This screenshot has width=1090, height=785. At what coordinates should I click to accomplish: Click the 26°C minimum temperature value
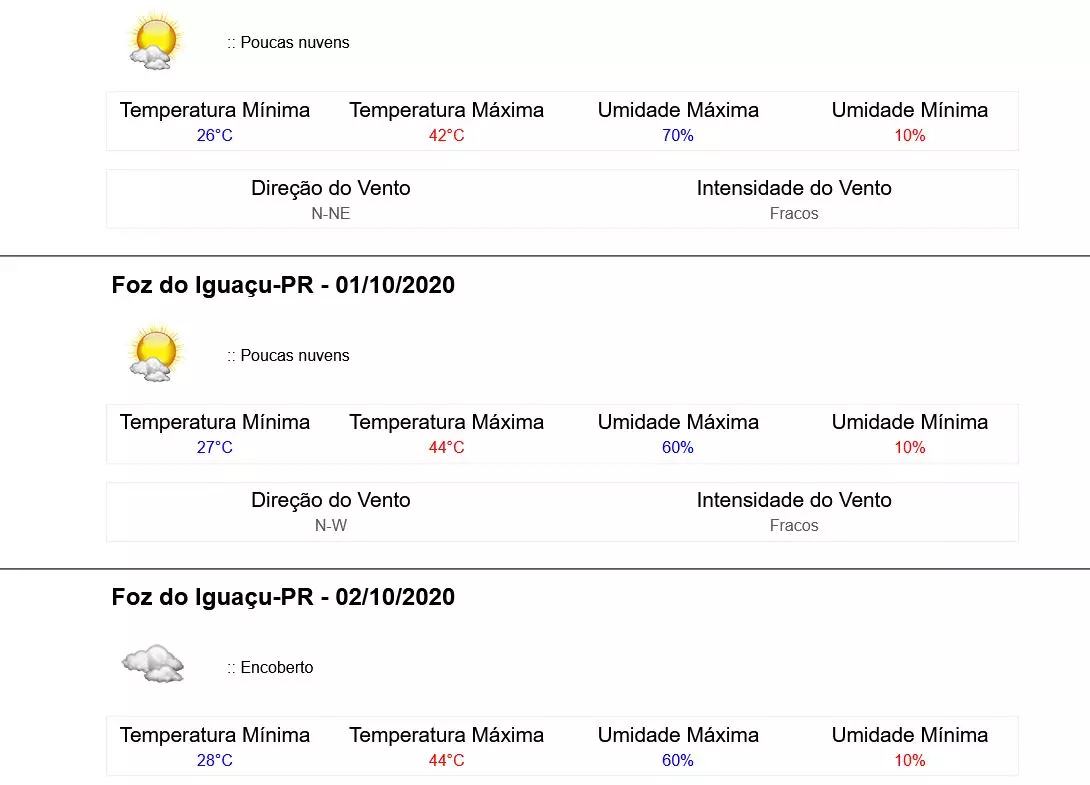point(215,136)
